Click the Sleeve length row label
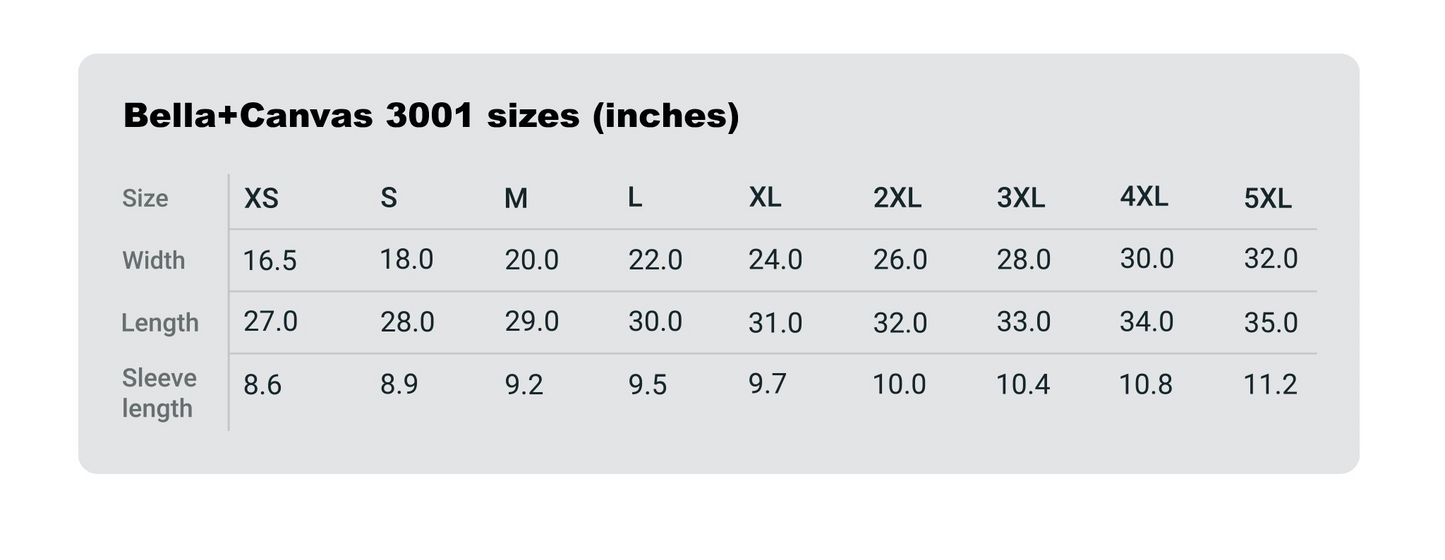This screenshot has height=560, width=1445. [160, 393]
